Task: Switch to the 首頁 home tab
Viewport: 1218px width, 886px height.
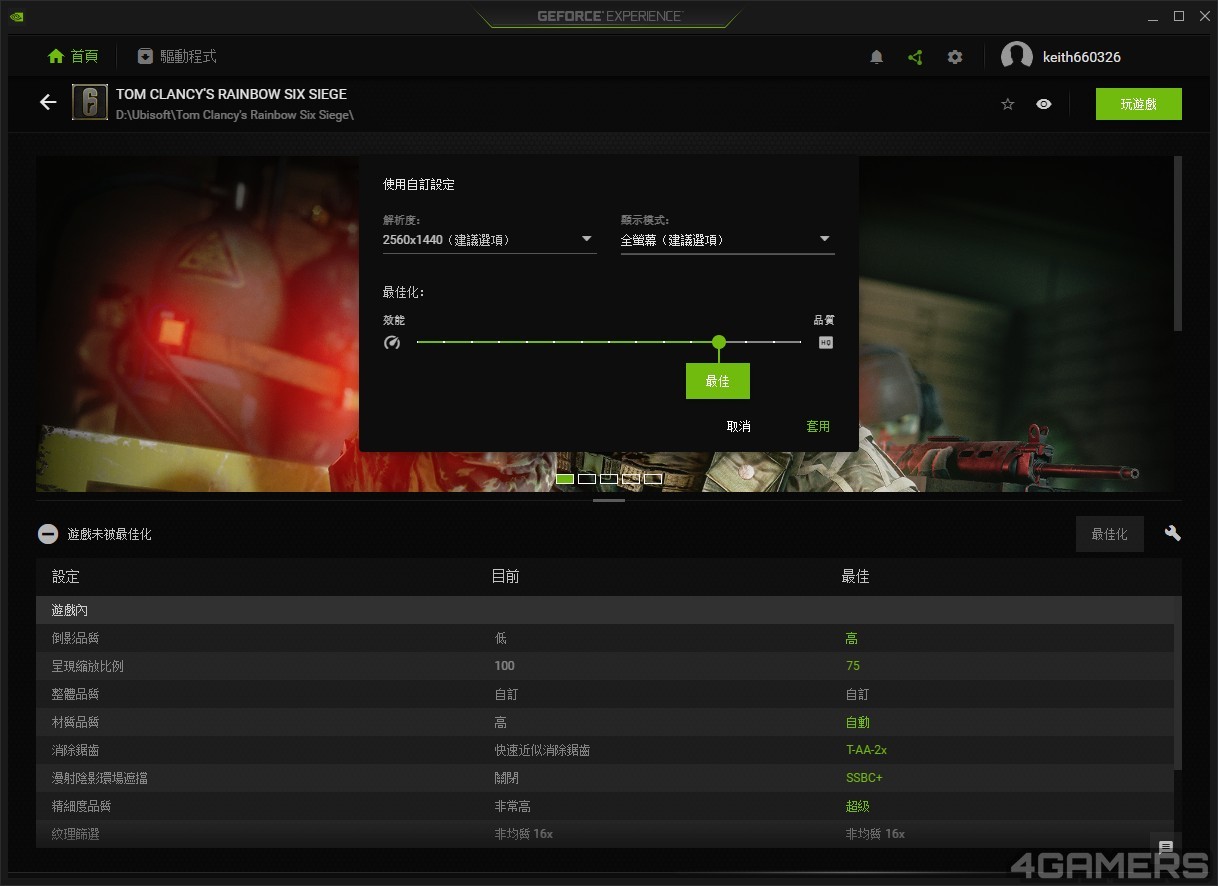Action: point(73,57)
